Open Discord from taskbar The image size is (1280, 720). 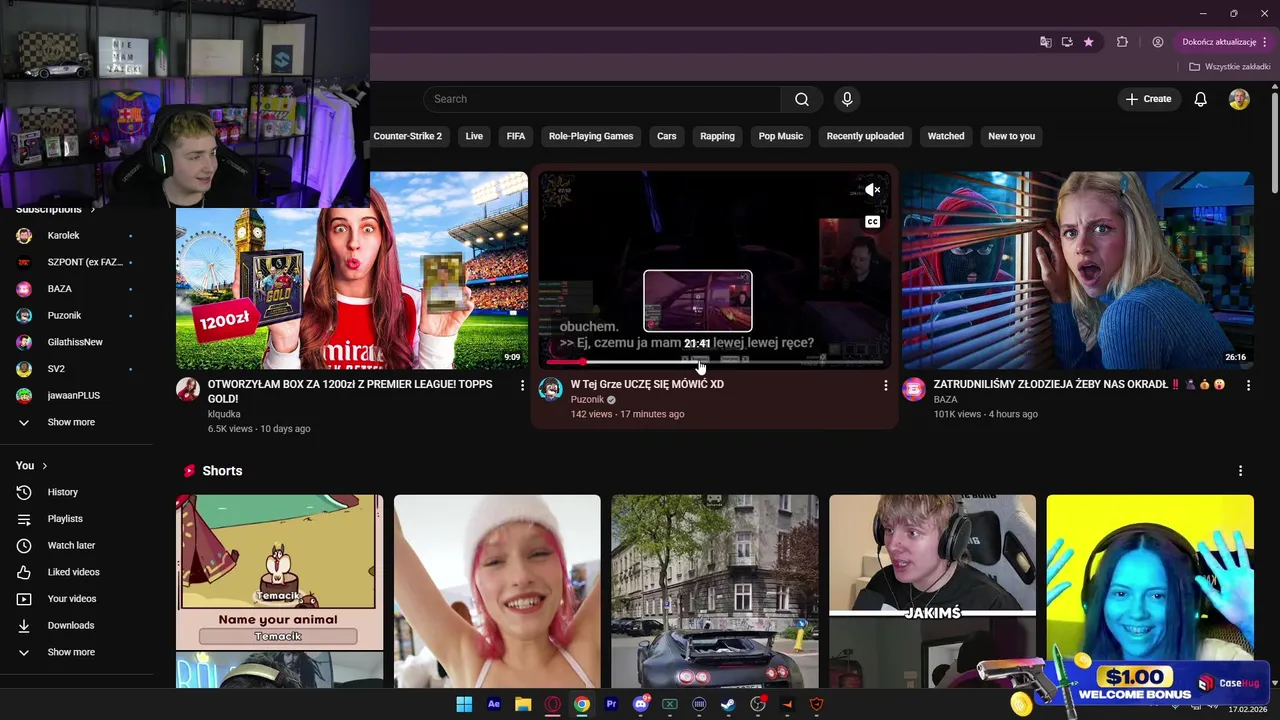click(641, 704)
